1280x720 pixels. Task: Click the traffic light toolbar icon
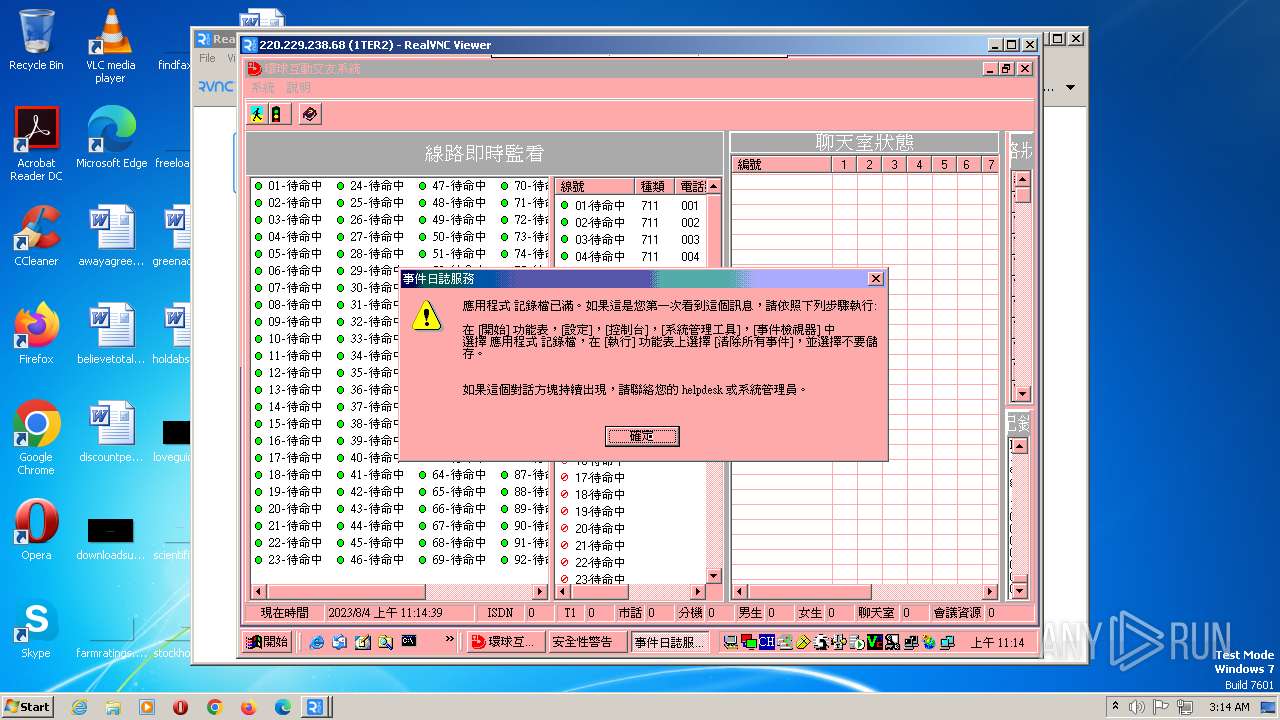[x=279, y=114]
